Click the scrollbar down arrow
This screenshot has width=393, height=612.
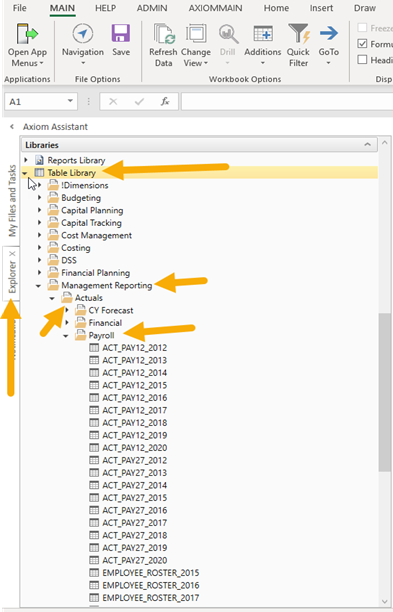(x=385, y=601)
